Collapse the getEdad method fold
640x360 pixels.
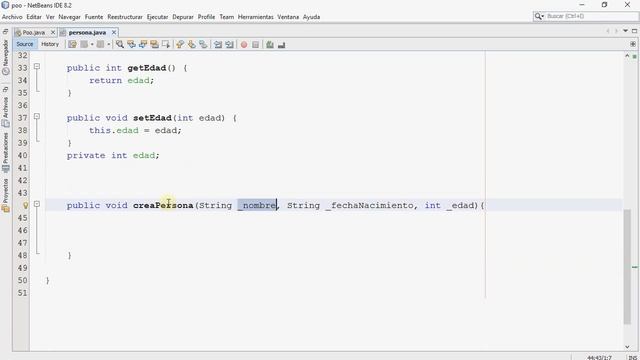tap(37, 66)
